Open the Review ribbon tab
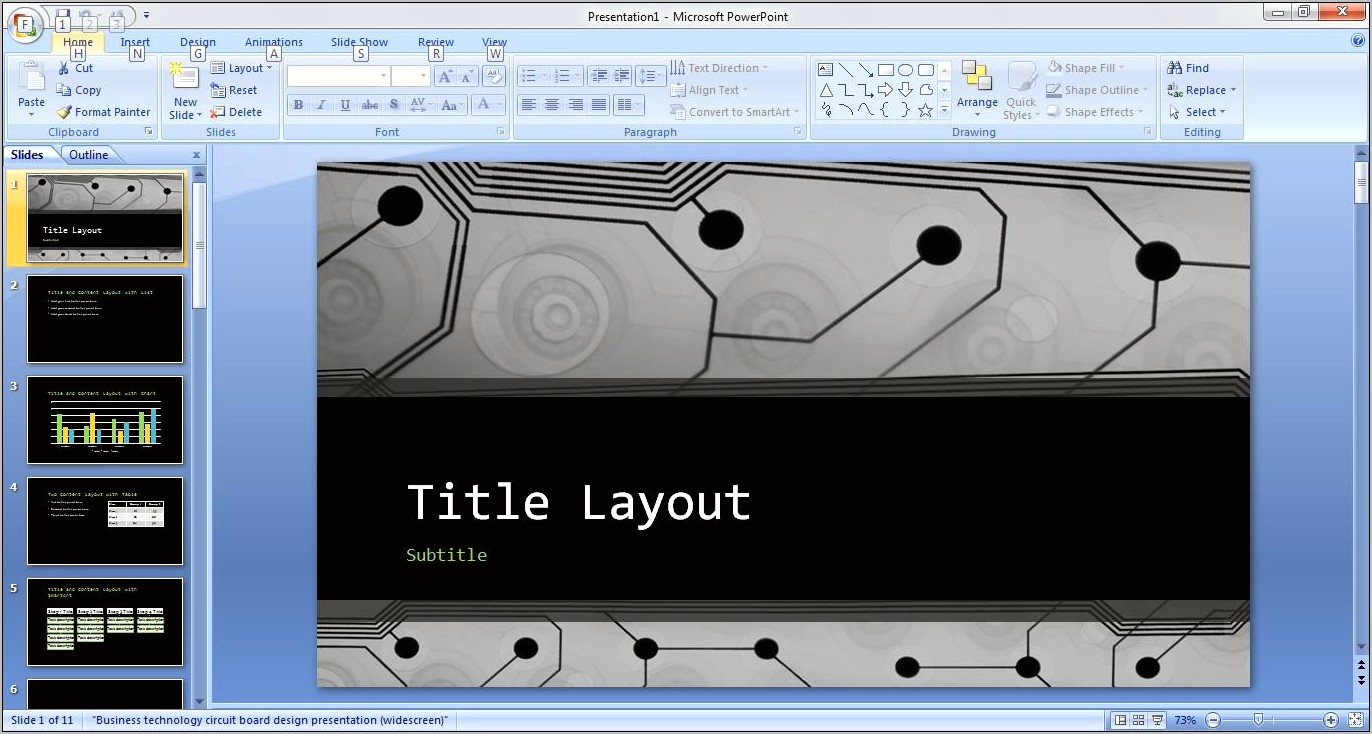Screen dimensions: 1372x734 coord(436,42)
